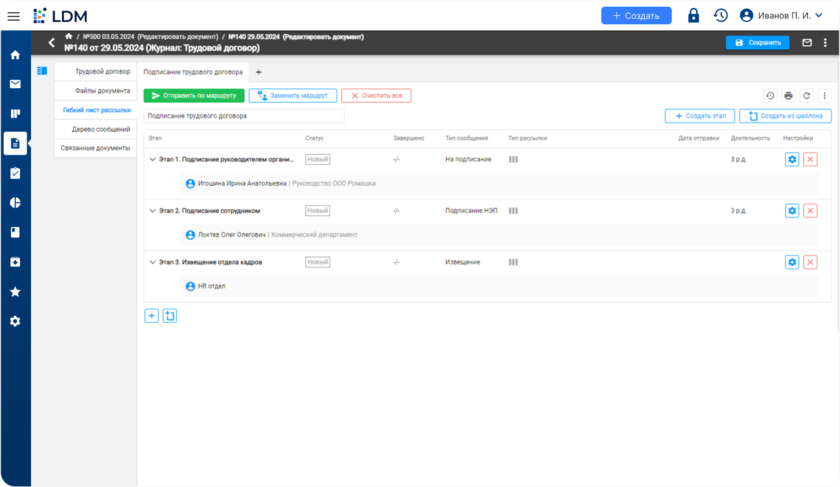Image resolution: width=840 pixels, height=487 pixels.
Task: Click the print icon in route toolbar
Action: (x=788, y=96)
